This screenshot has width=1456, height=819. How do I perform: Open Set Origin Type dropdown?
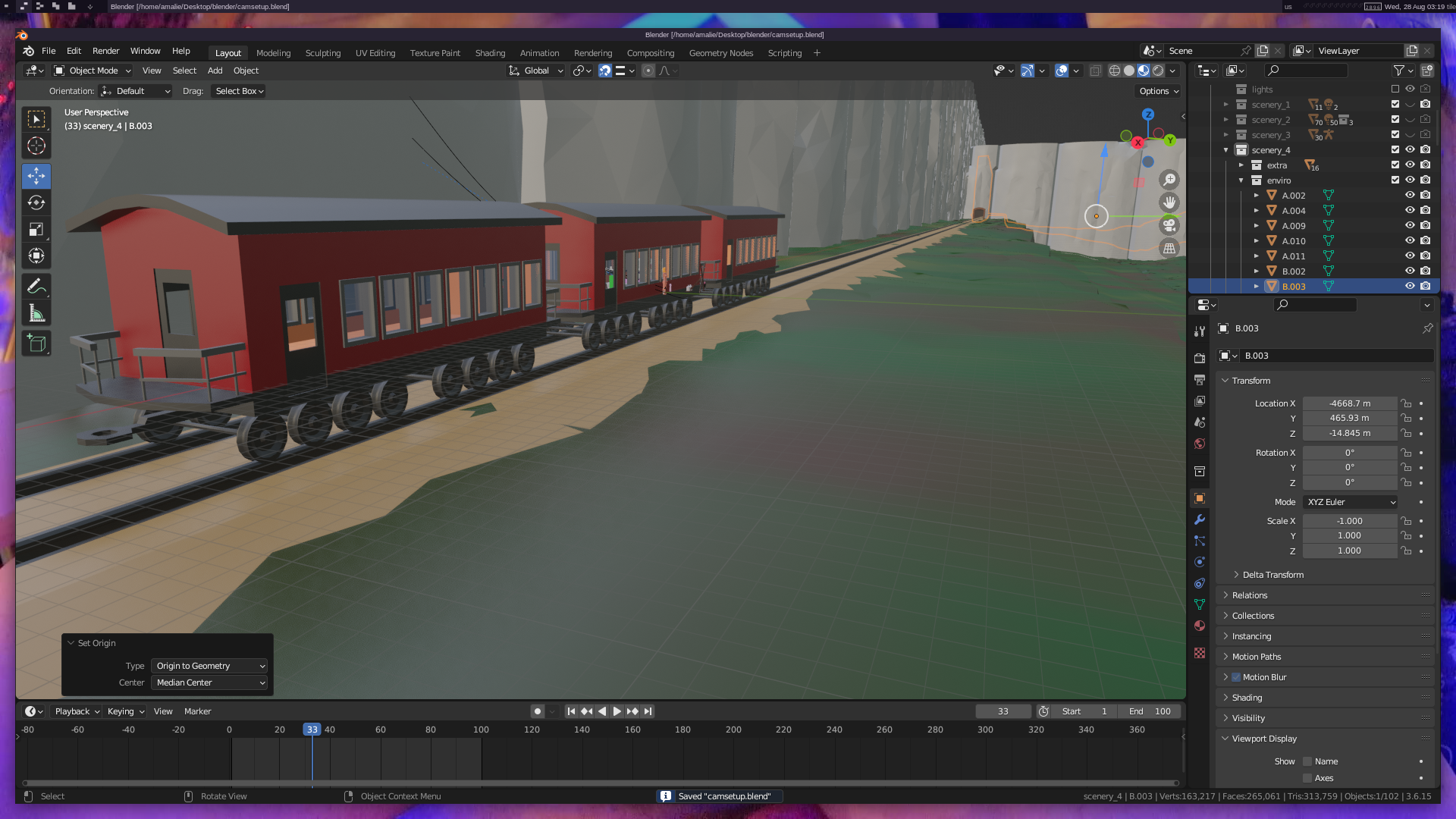coord(210,666)
